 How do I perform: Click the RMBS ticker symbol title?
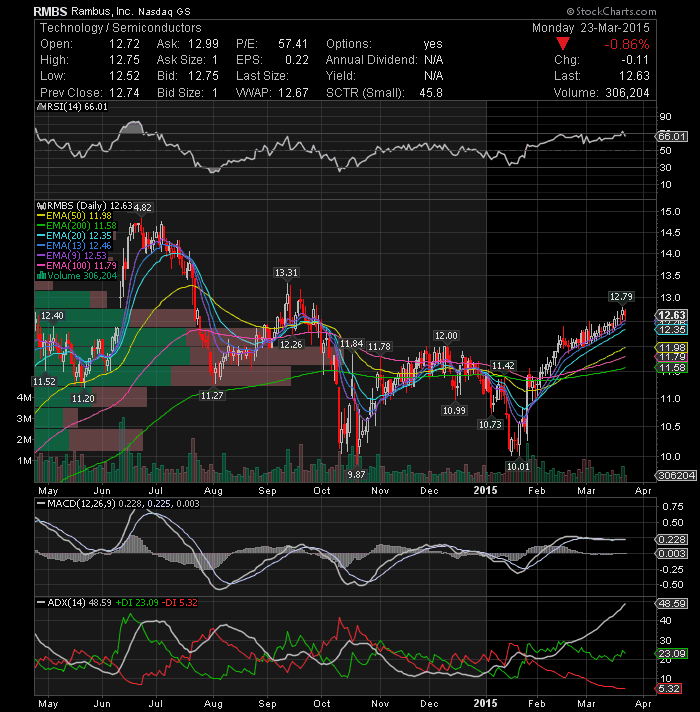[50, 11]
